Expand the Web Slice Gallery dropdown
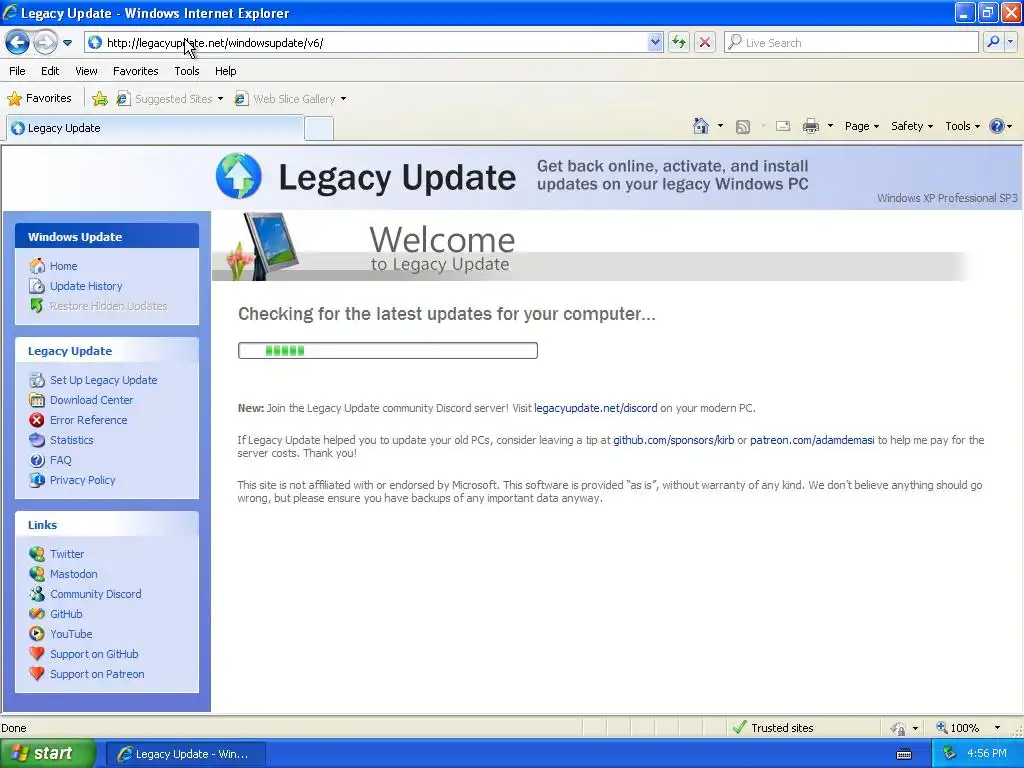The width and height of the screenshot is (1024, 768). [x=344, y=99]
